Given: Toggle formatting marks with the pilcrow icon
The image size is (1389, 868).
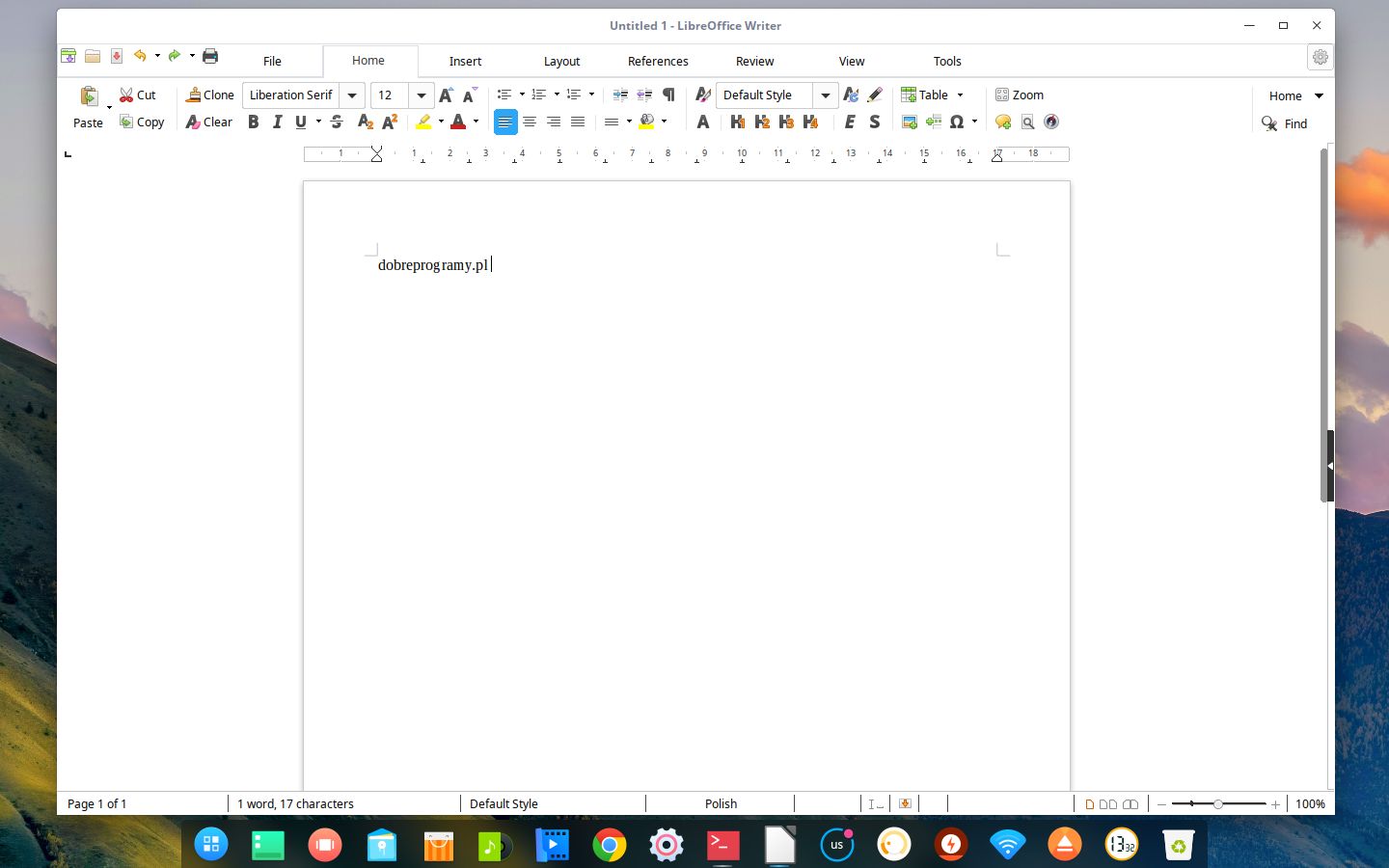Looking at the screenshot, I should pyautogui.click(x=668, y=95).
